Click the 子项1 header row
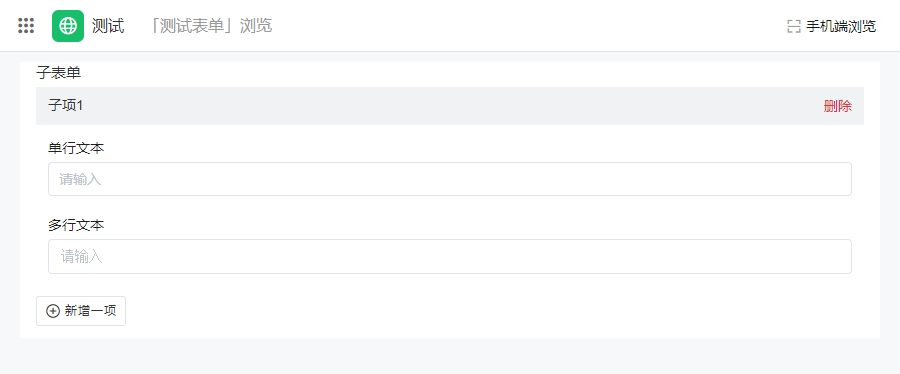The image size is (900, 374). pyautogui.click(x=449, y=106)
